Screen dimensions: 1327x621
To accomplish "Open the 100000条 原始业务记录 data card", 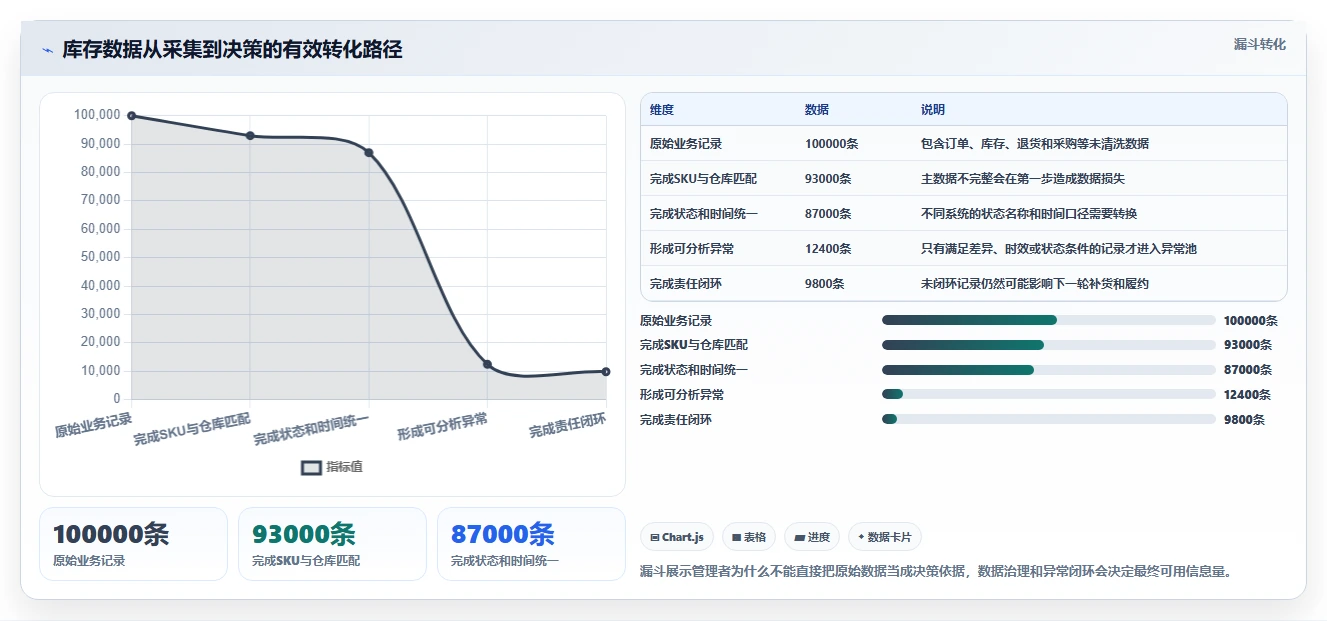I will [133, 544].
